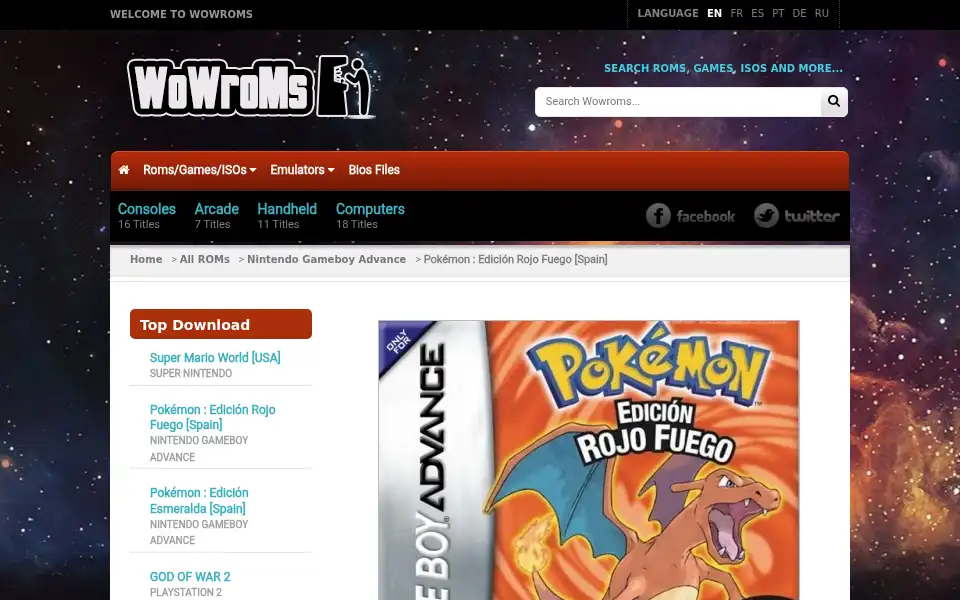This screenshot has width=960, height=600.
Task: Click the WELCOME TO WOWROMS text
Action: point(181,14)
